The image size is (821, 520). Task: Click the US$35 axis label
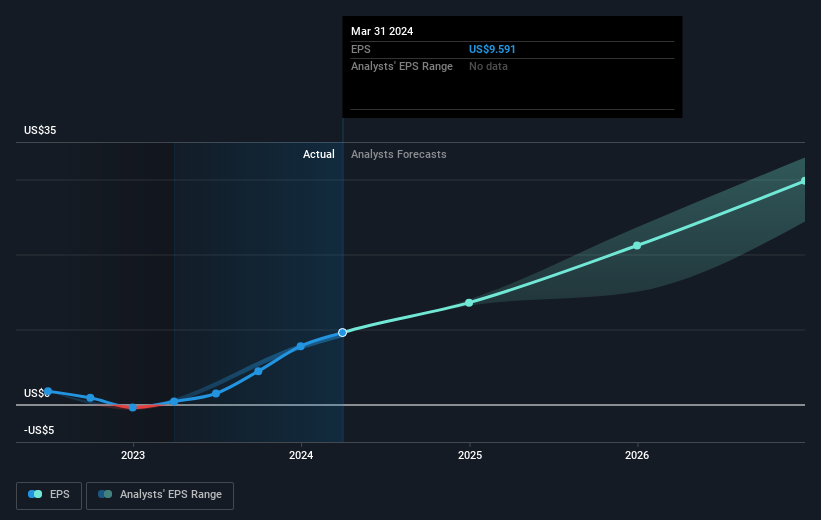(40, 130)
